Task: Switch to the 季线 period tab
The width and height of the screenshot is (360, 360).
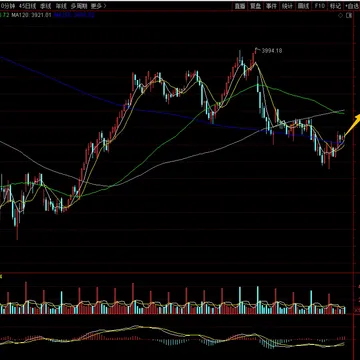Action: [46, 6]
